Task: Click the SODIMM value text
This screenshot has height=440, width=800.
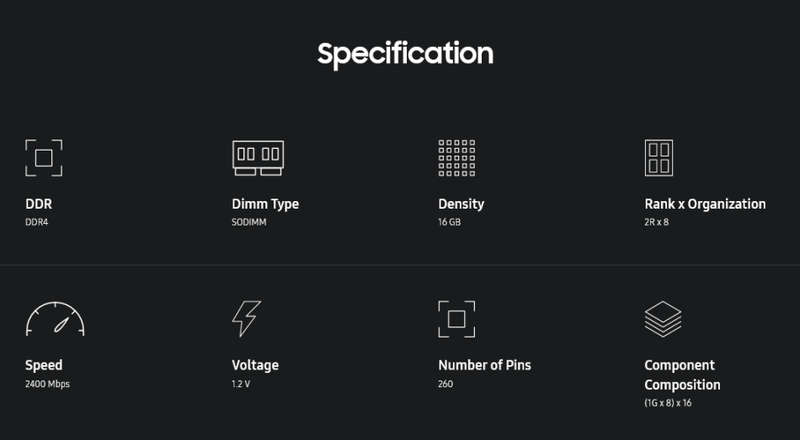Action: tap(249, 223)
